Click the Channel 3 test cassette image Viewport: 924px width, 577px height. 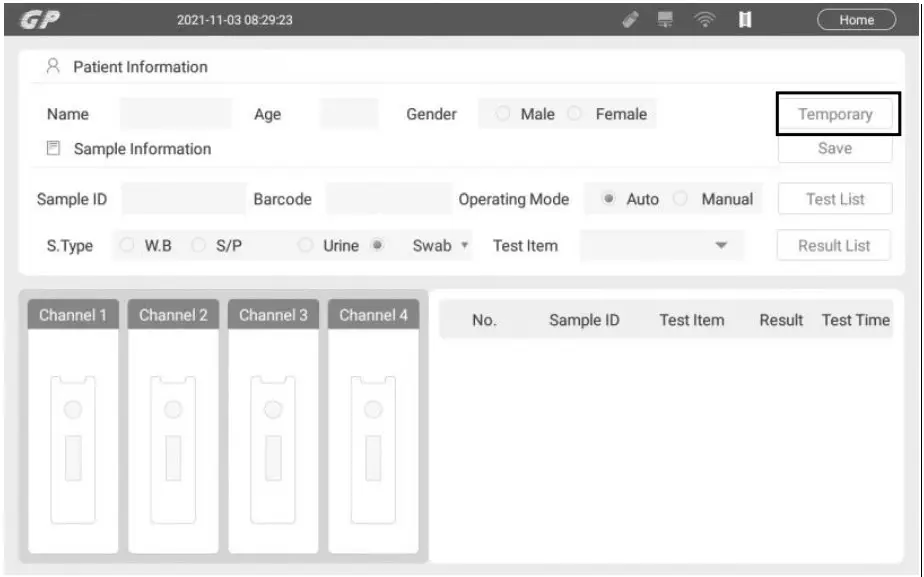coord(273,450)
